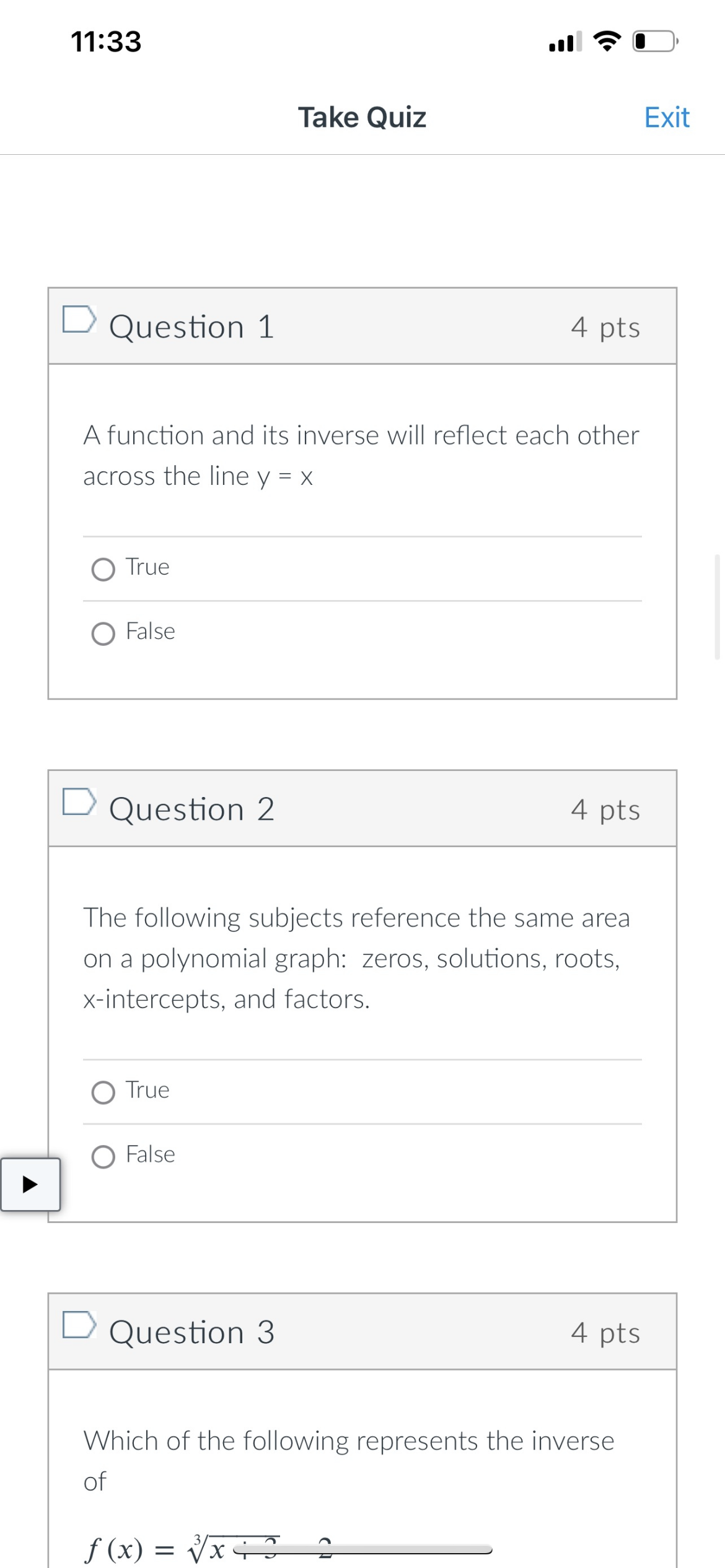Click the 4 pts label on Question 1
This screenshot has height=1568, width=725.
605,328
